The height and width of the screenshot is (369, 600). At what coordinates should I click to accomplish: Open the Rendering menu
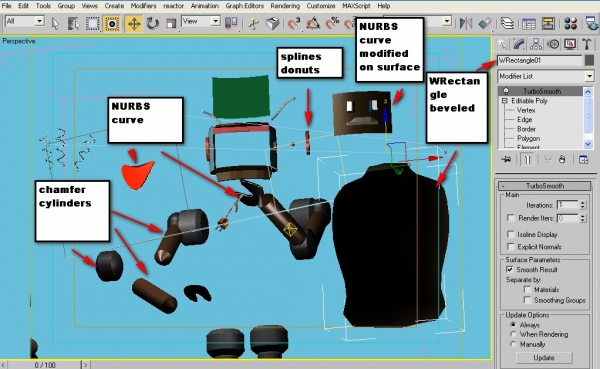[285, 6]
